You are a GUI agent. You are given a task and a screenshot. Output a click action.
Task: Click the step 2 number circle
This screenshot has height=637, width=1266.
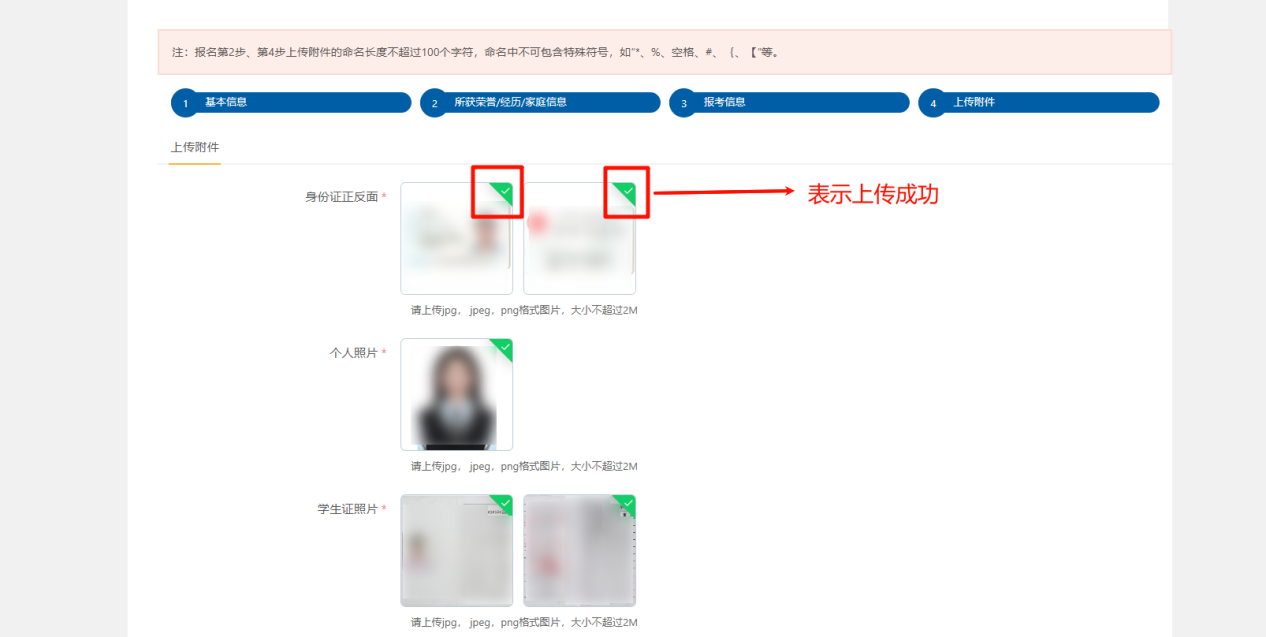[434, 103]
